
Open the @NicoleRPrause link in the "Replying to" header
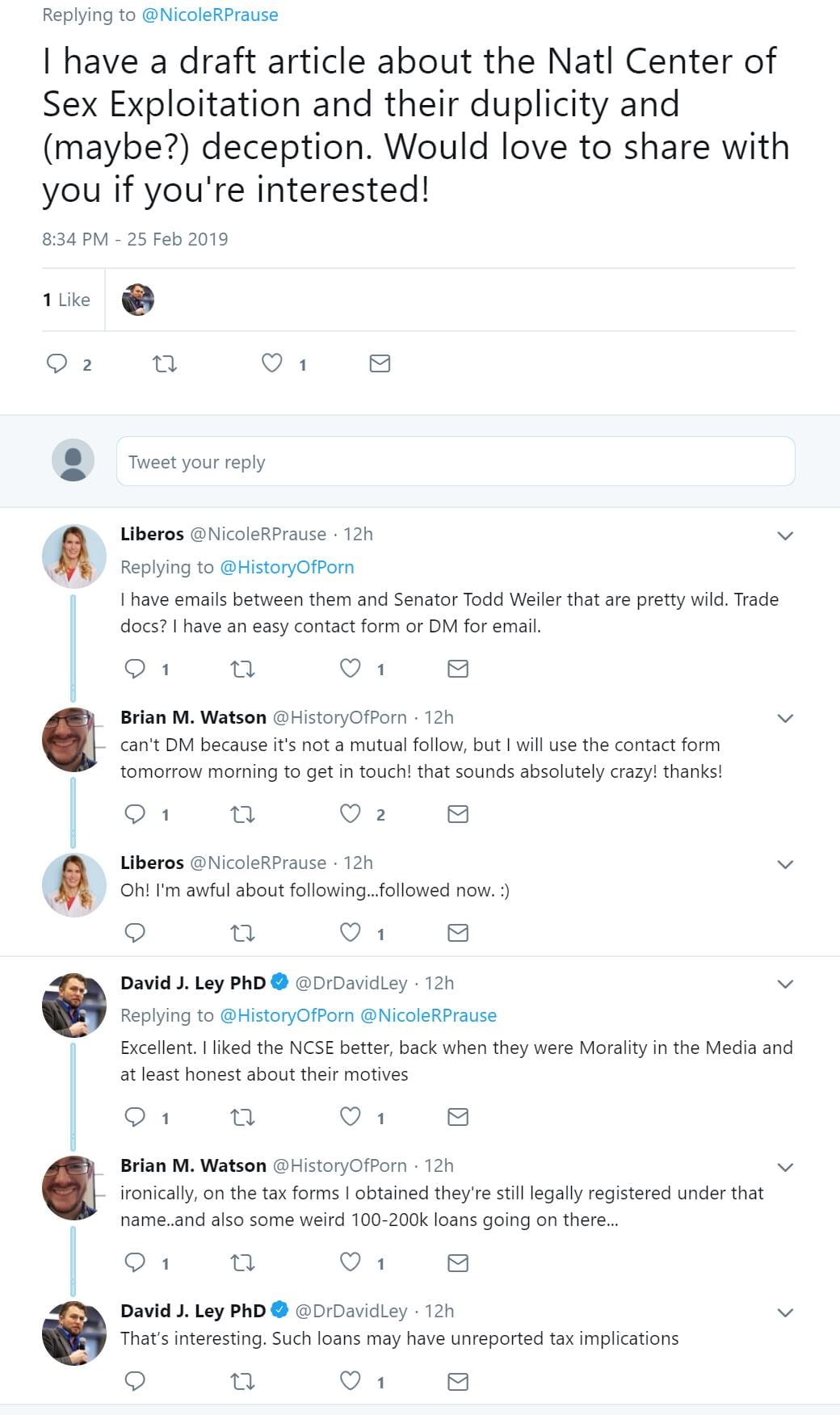[x=210, y=15]
